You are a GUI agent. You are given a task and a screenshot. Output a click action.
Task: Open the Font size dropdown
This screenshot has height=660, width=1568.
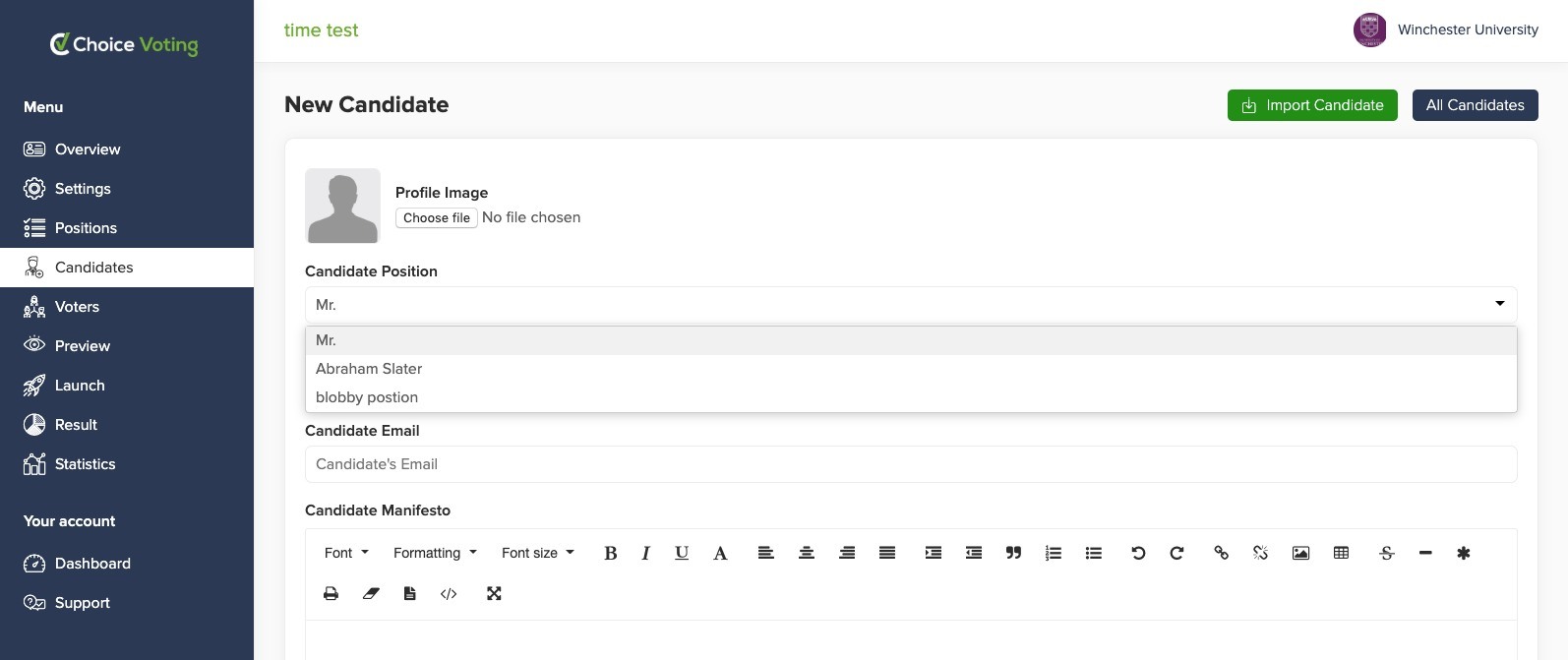pyautogui.click(x=537, y=553)
